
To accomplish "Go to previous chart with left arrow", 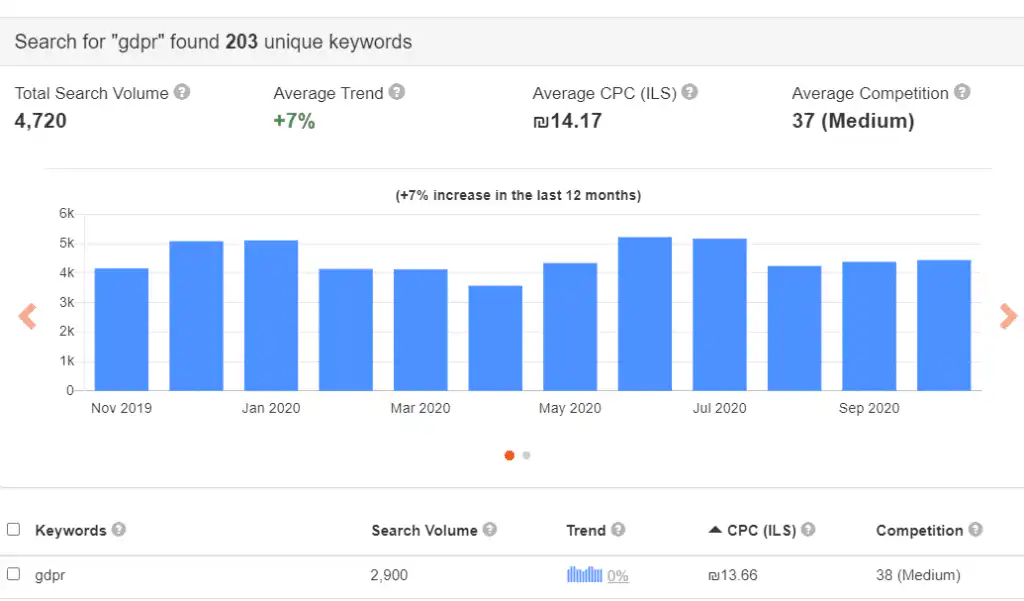I will point(27,317).
